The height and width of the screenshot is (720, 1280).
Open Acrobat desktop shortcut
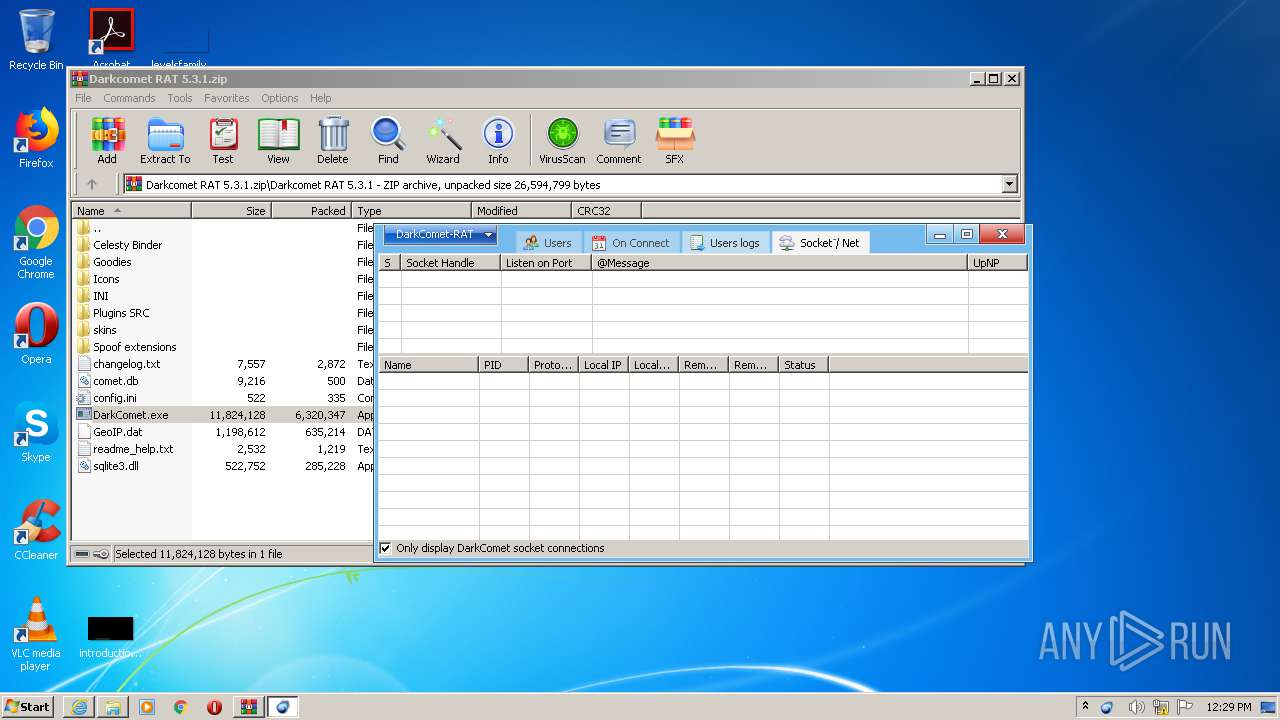(112, 40)
